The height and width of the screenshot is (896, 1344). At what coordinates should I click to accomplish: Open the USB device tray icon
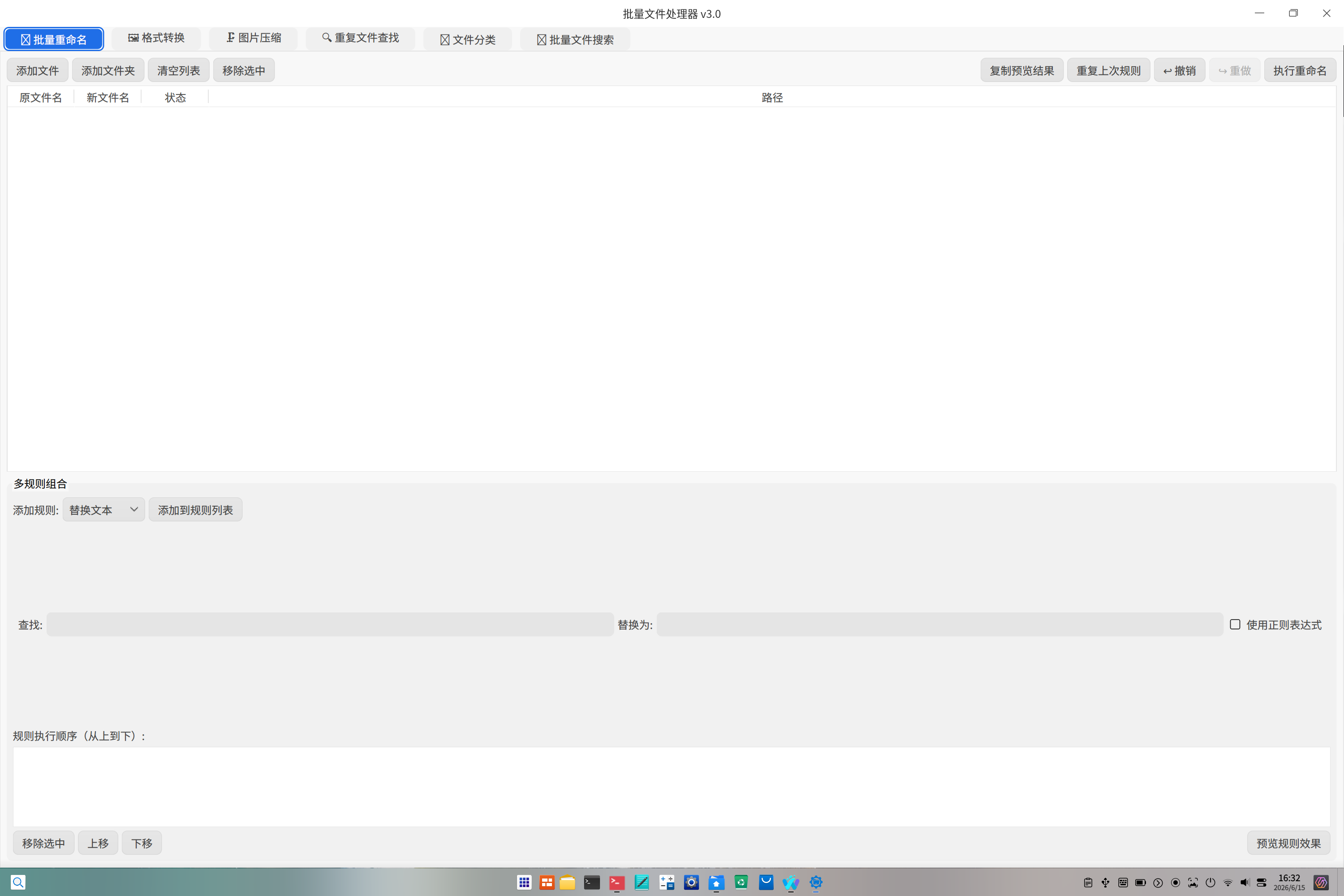click(1106, 883)
